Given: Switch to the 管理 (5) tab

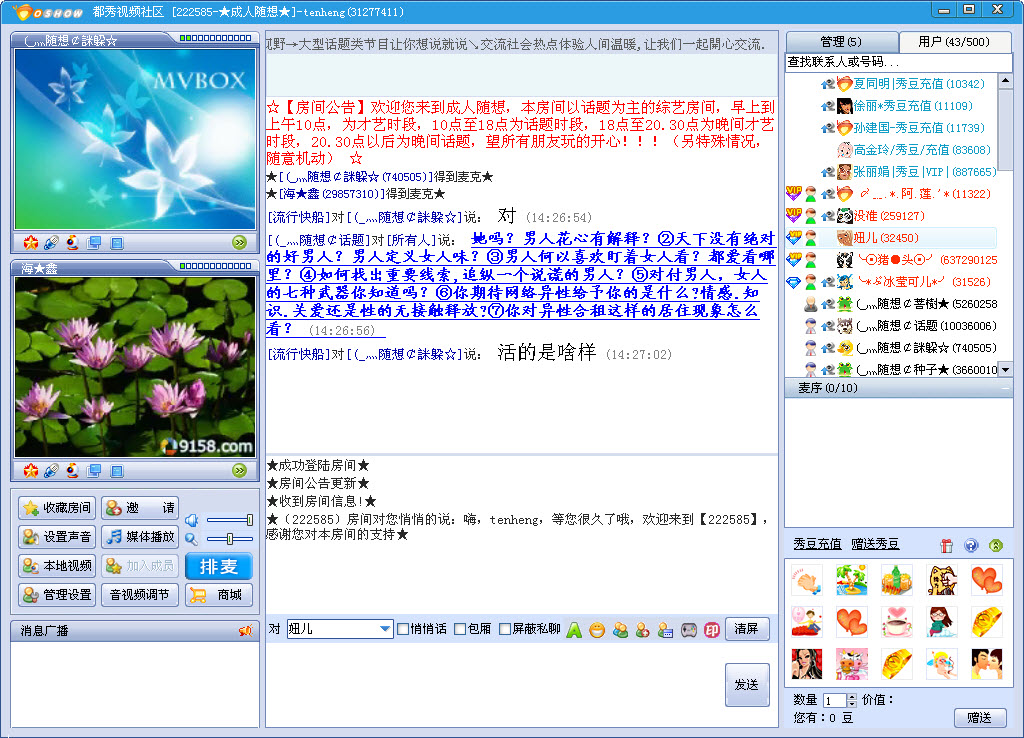Looking at the screenshot, I should tap(841, 42).
